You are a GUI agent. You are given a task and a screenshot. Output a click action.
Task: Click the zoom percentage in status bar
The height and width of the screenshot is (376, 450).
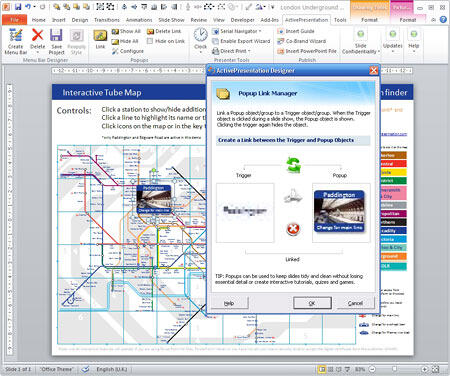coord(360,369)
